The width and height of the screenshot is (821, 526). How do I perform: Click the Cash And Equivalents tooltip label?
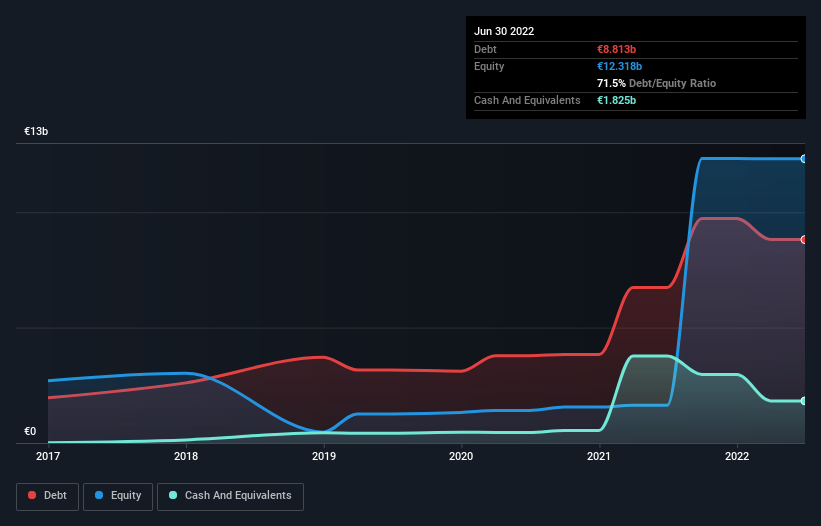(x=527, y=100)
